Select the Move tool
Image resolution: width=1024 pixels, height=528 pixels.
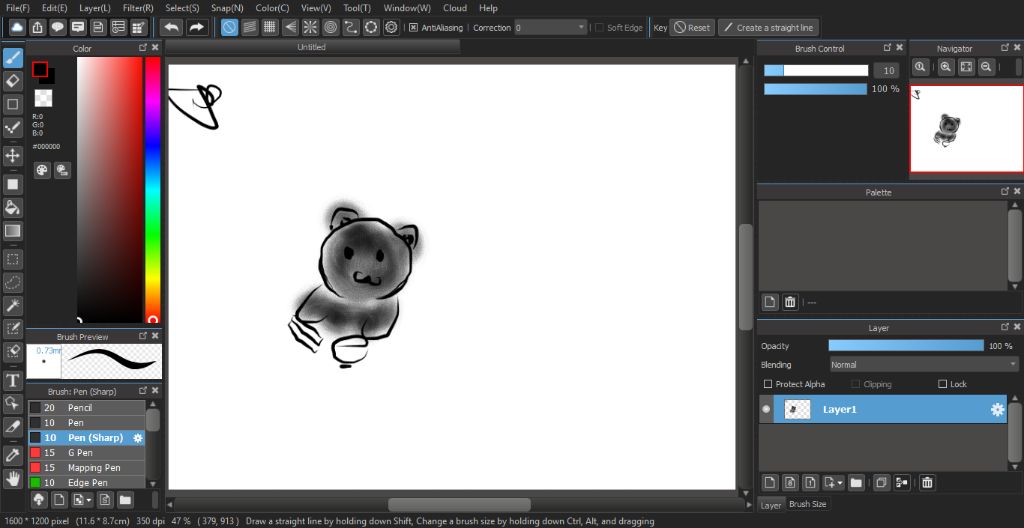pos(12,156)
